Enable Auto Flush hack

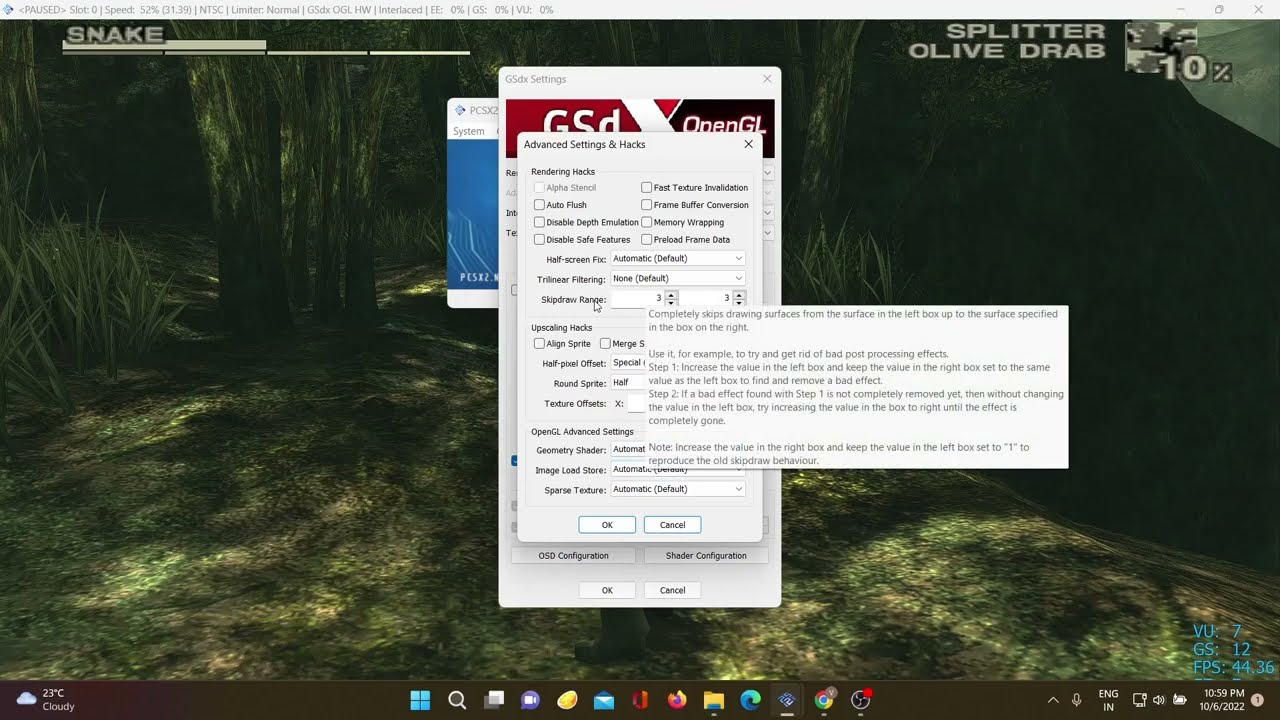pyautogui.click(x=539, y=205)
